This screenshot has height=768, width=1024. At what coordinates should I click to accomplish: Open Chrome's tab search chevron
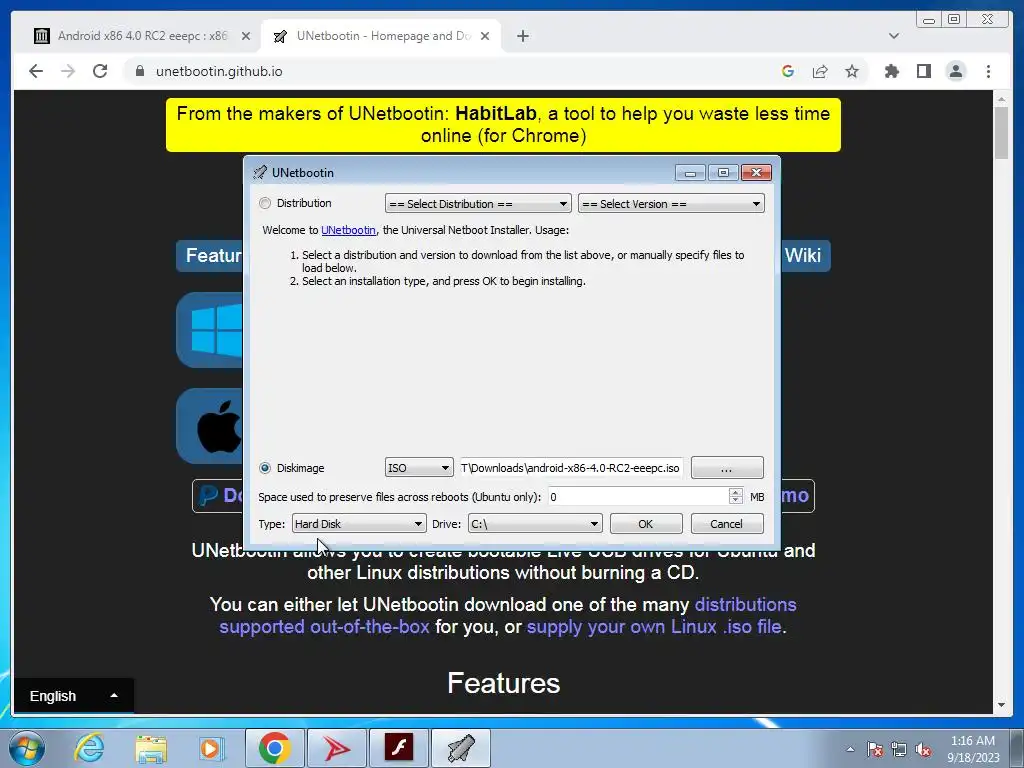894,36
